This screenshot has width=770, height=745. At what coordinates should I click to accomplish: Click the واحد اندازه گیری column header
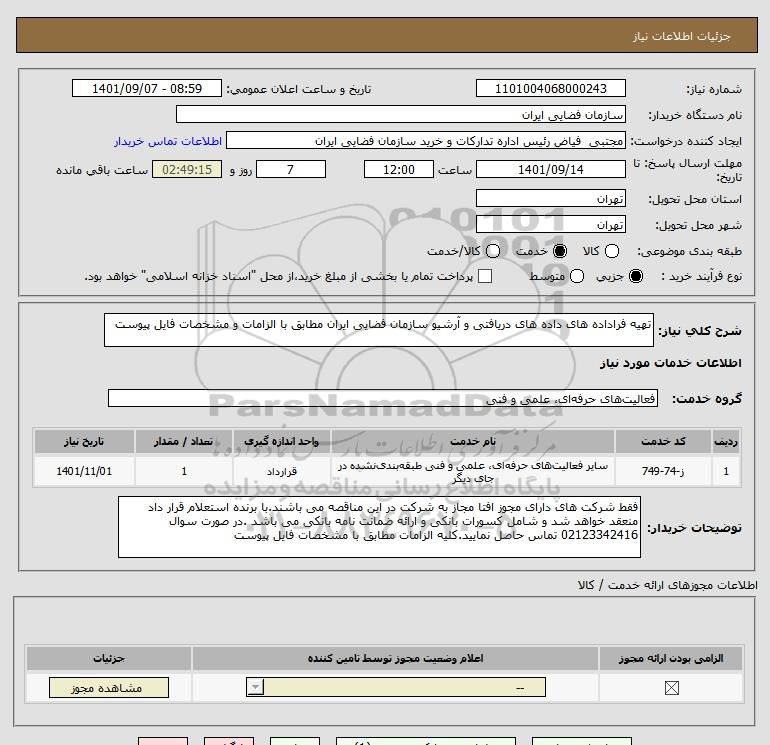click(282, 441)
